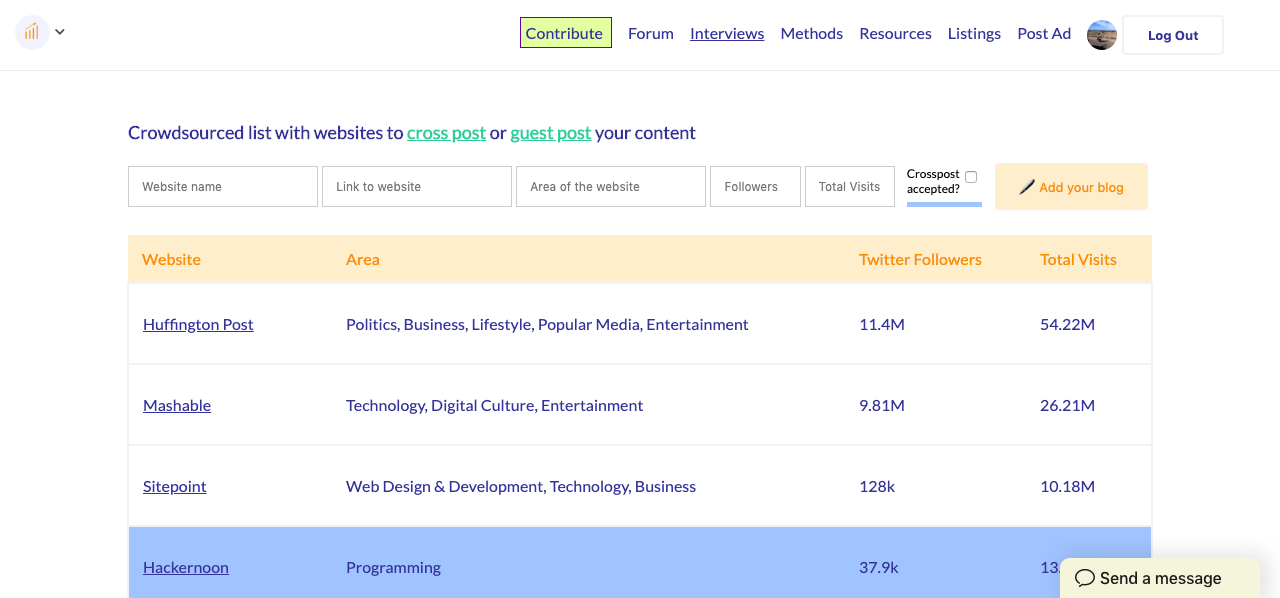This screenshot has width=1280, height=598.
Task: Click the site logo bar chart icon
Action: pyautogui.click(x=32, y=32)
